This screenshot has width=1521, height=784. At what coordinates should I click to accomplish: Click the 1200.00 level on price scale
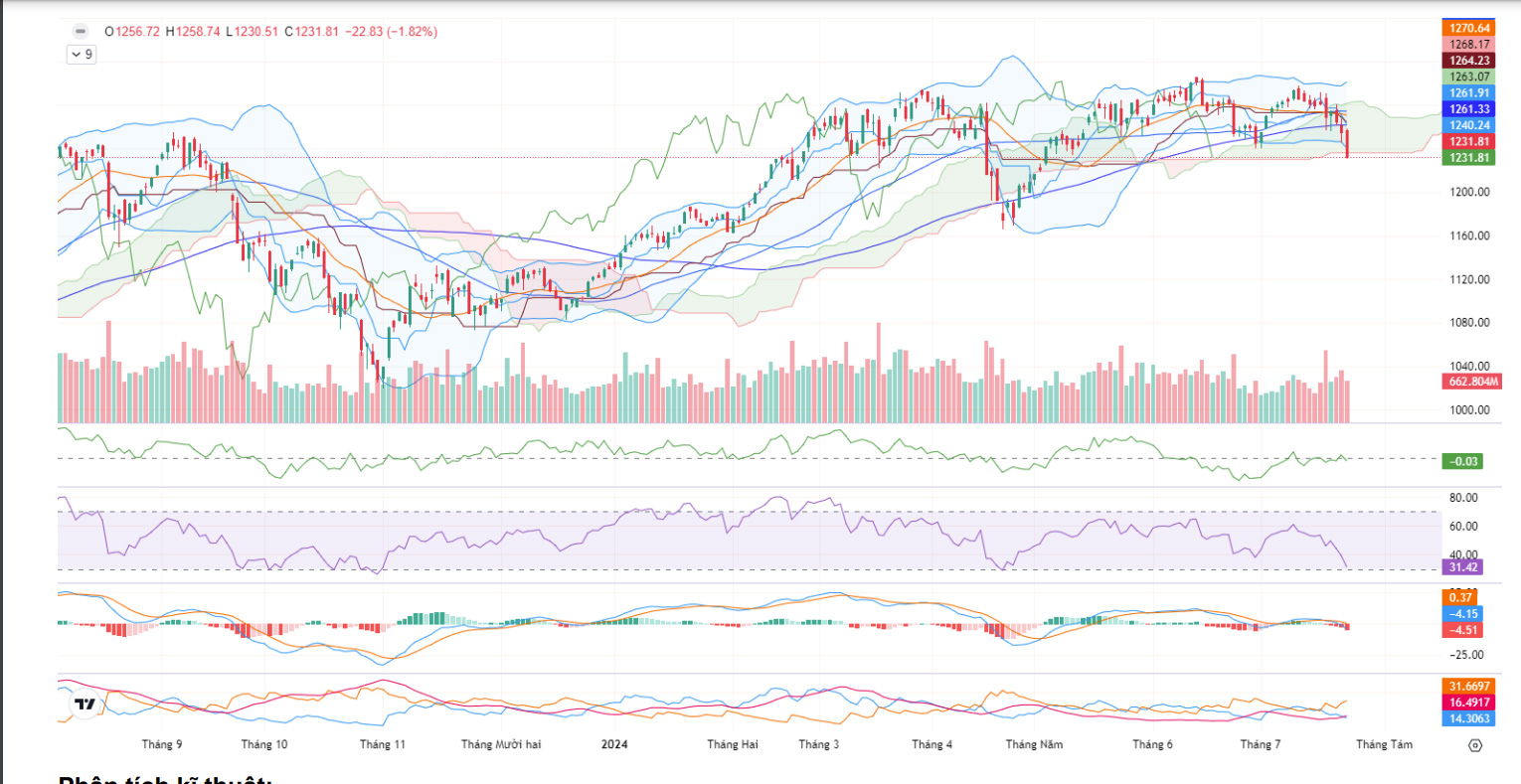point(1469,192)
